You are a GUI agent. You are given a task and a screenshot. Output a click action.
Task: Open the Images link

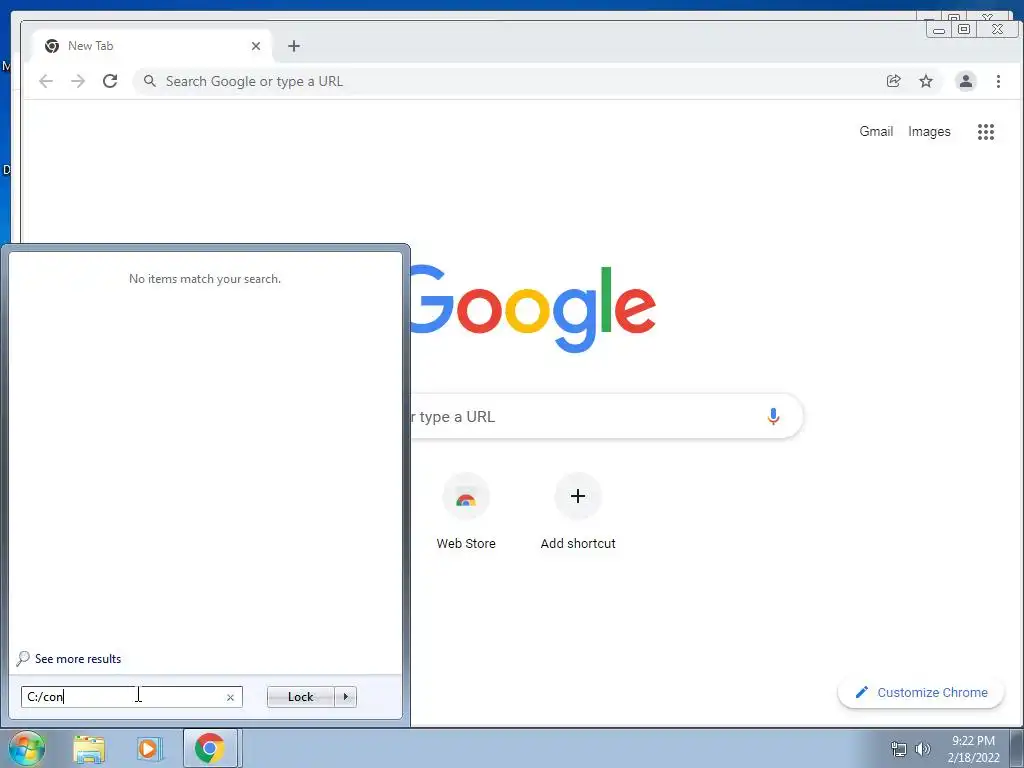click(929, 131)
